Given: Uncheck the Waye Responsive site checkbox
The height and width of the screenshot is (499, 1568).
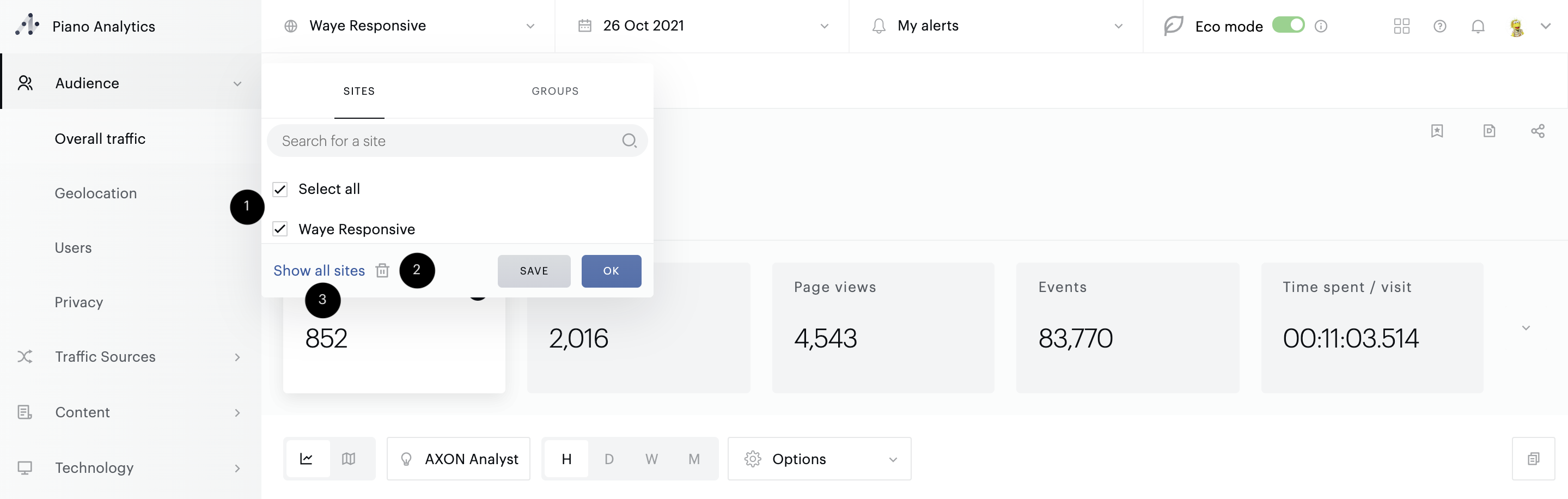Looking at the screenshot, I should click(x=280, y=229).
